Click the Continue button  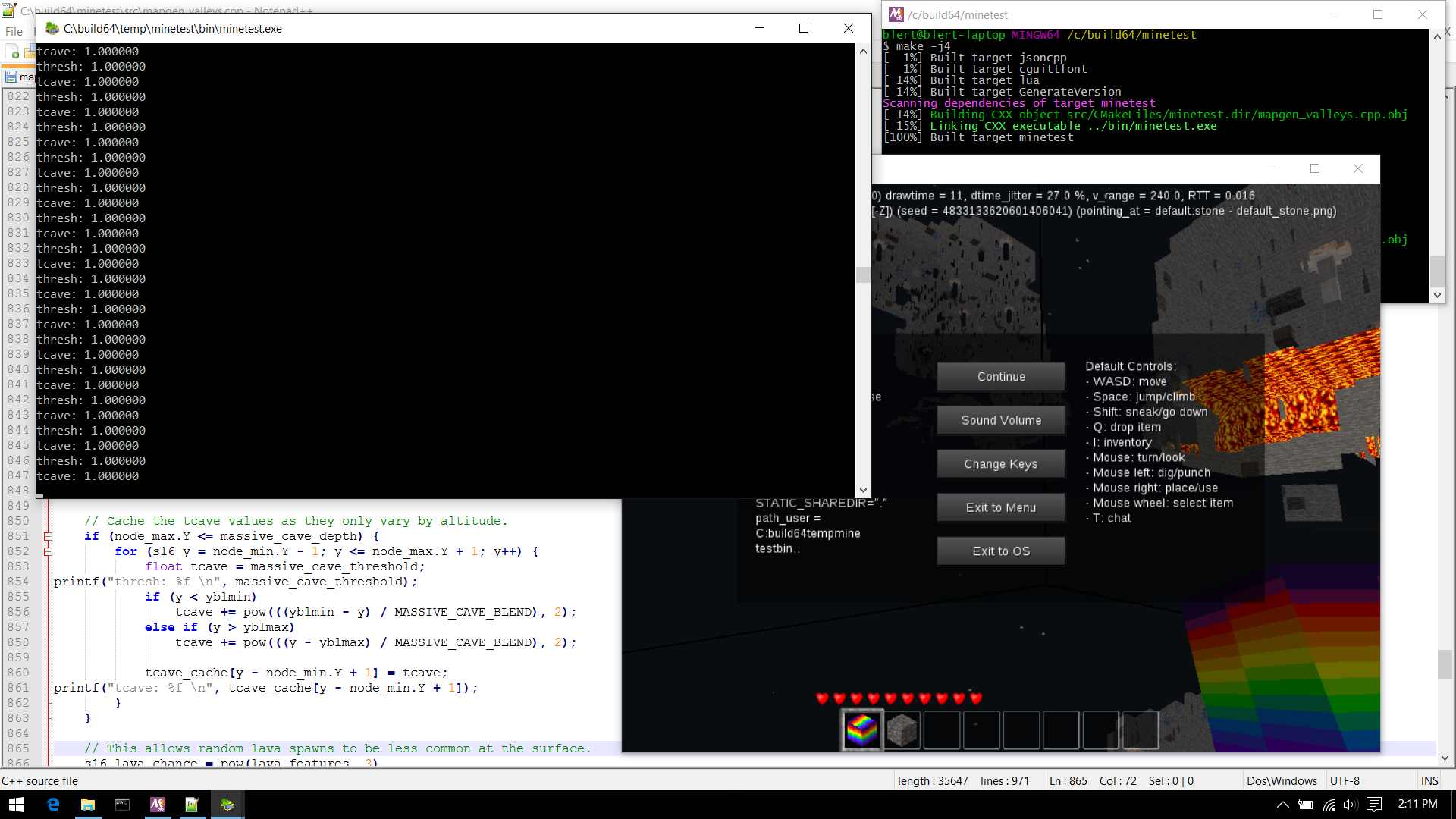pyautogui.click(x=1000, y=377)
